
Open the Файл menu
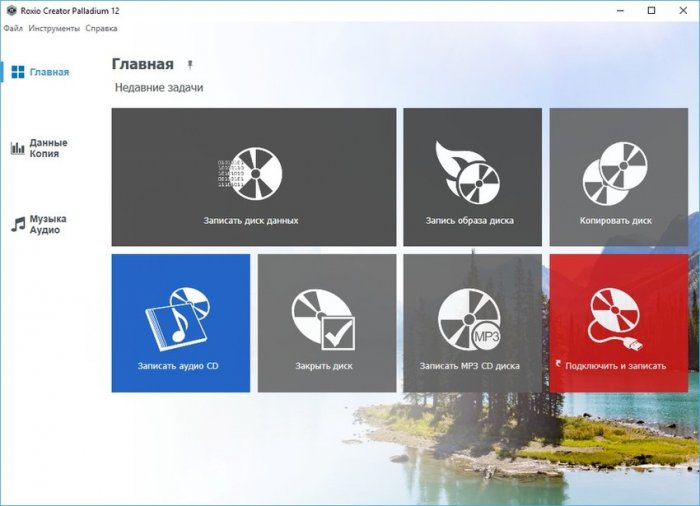point(13,28)
